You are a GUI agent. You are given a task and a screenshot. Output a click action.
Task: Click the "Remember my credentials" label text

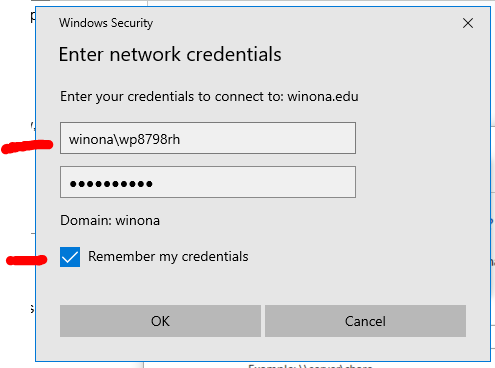168,257
